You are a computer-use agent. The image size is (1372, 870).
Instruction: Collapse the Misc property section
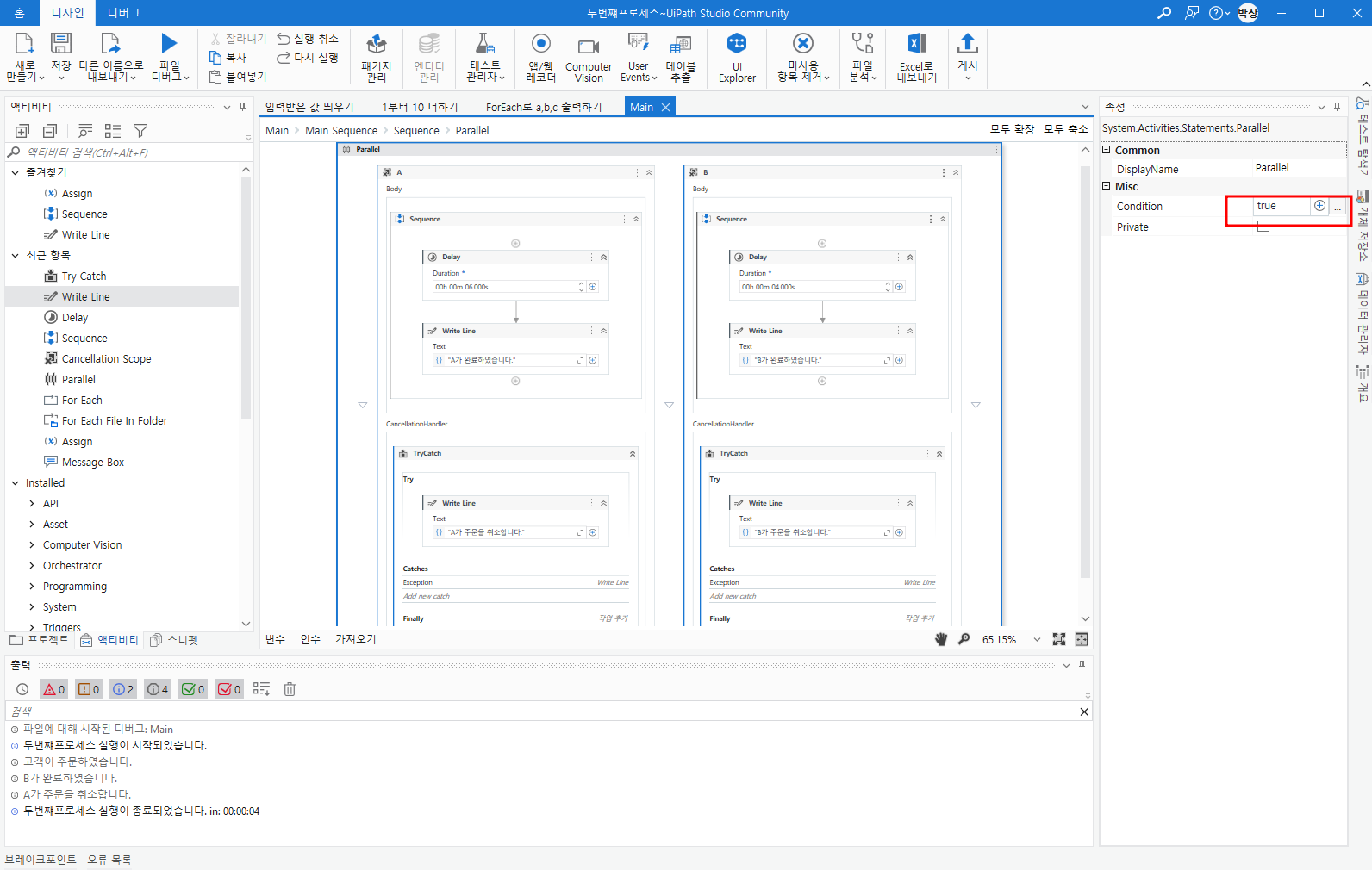[1107, 186]
